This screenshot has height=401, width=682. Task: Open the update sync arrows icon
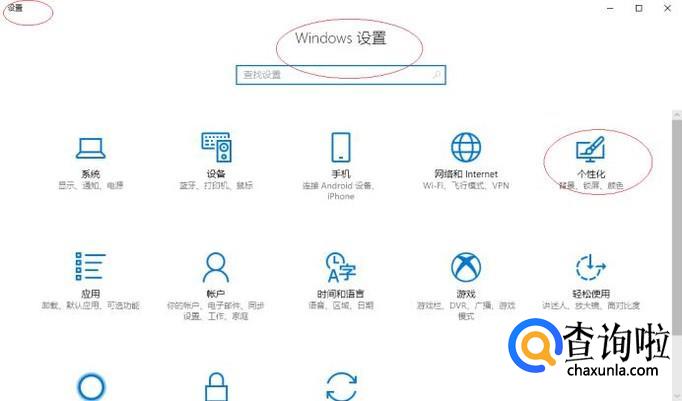pyautogui.click(x=341, y=386)
